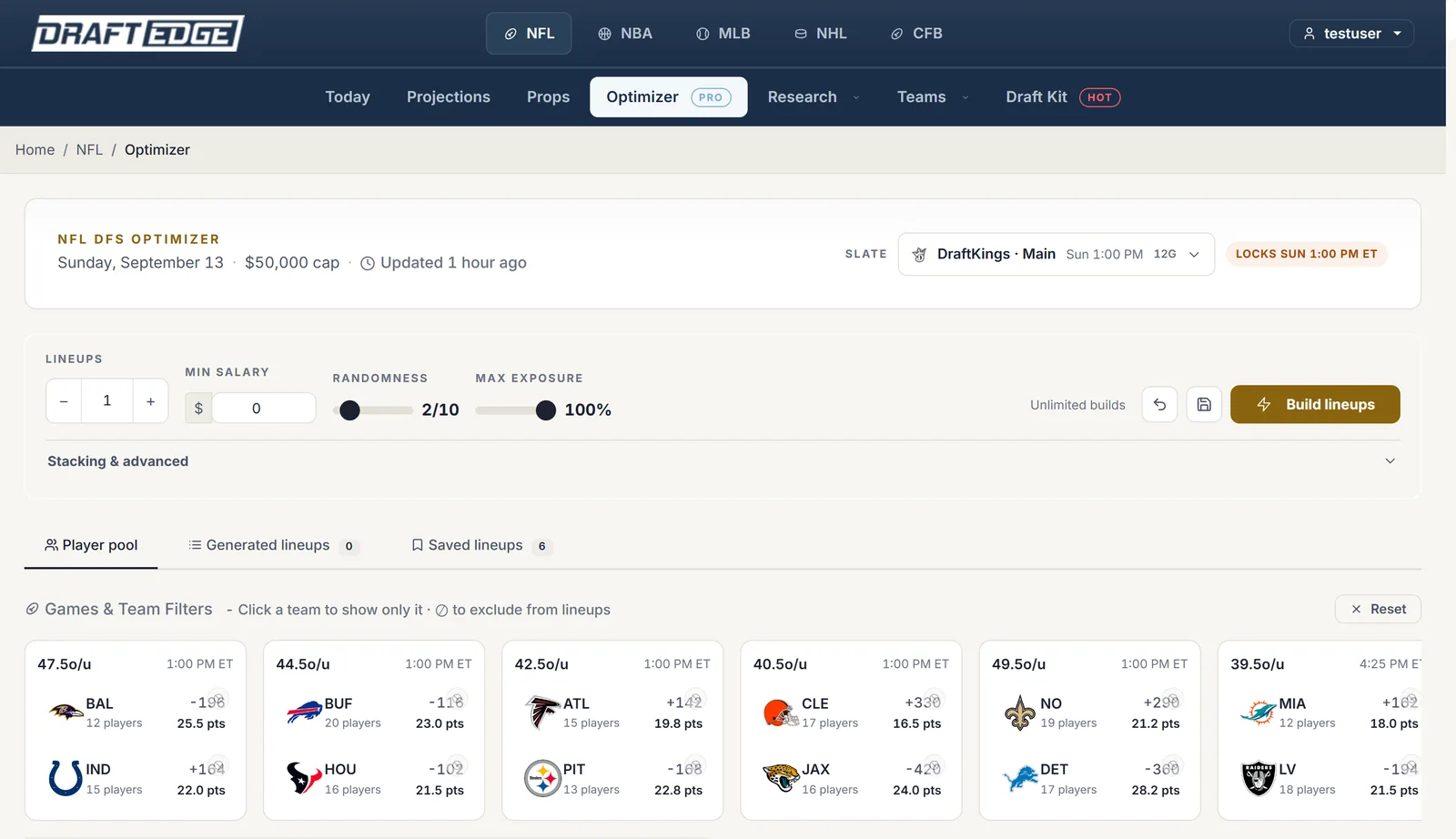Click the Max Exposure slider handle
Viewport: 1456px width, 839px height.
[546, 410]
